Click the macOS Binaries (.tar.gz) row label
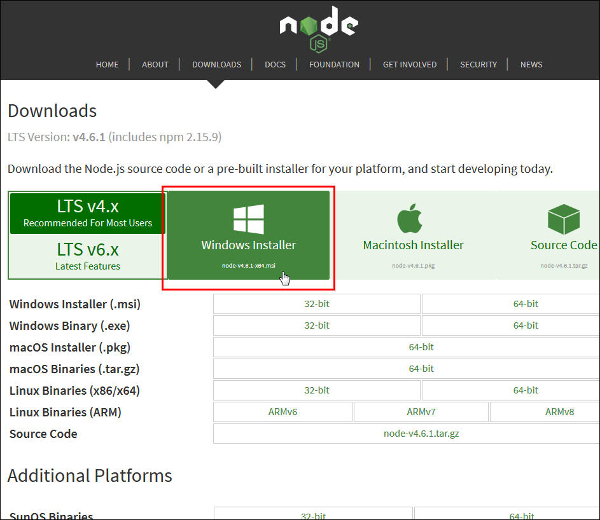The height and width of the screenshot is (520, 600). 75,369
